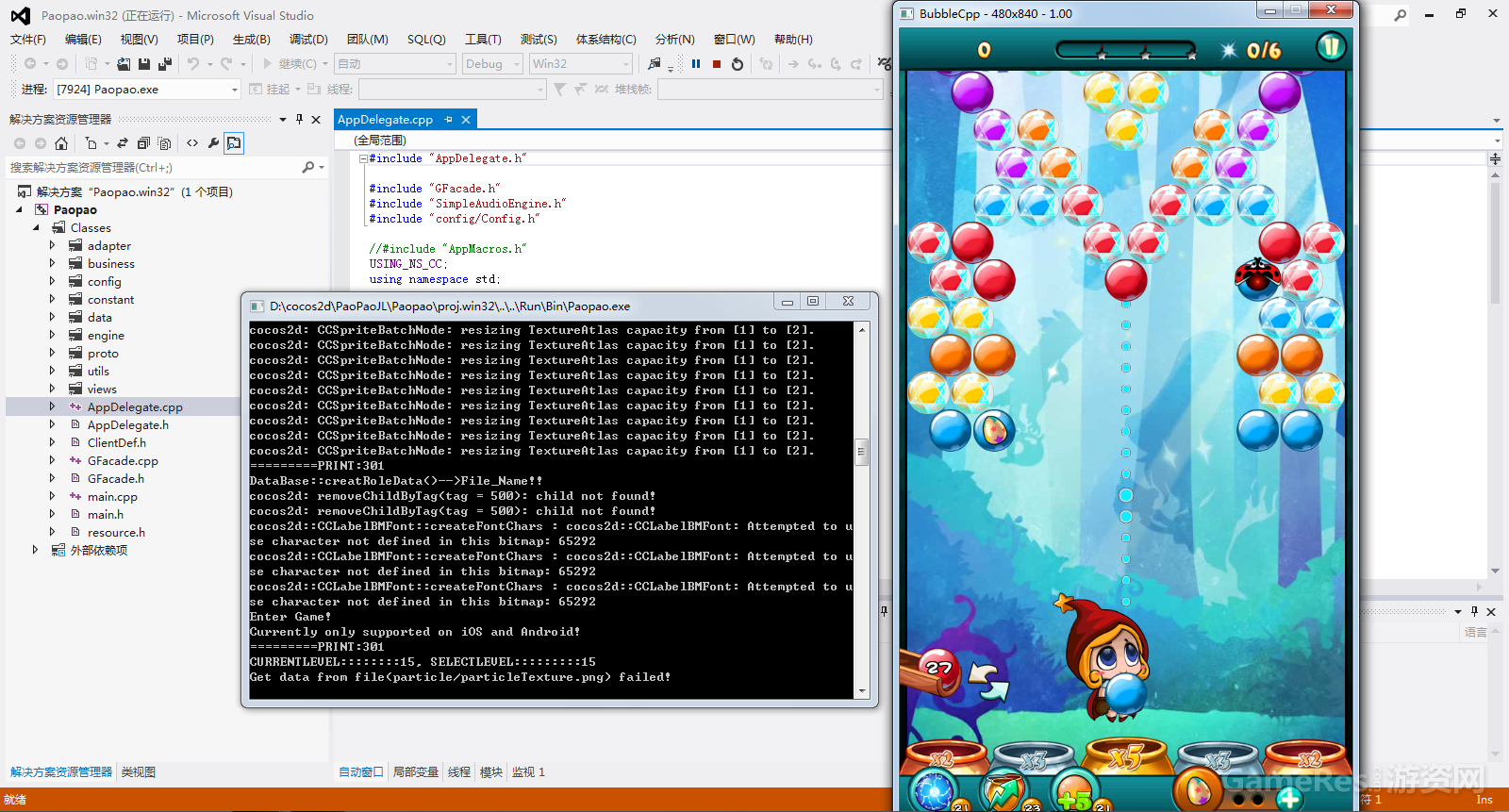Open the process dropdown showing Paopao.exe
The width and height of the screenshot is (1509, 812).
[146, 90]
